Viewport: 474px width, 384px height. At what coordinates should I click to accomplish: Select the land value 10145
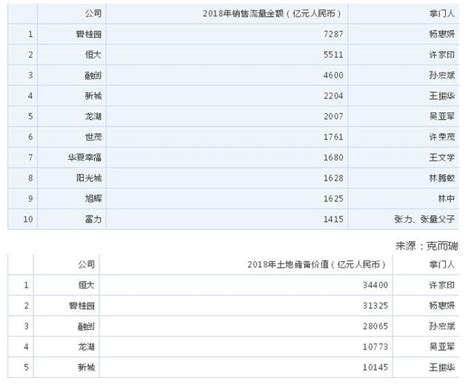(375, 368)
